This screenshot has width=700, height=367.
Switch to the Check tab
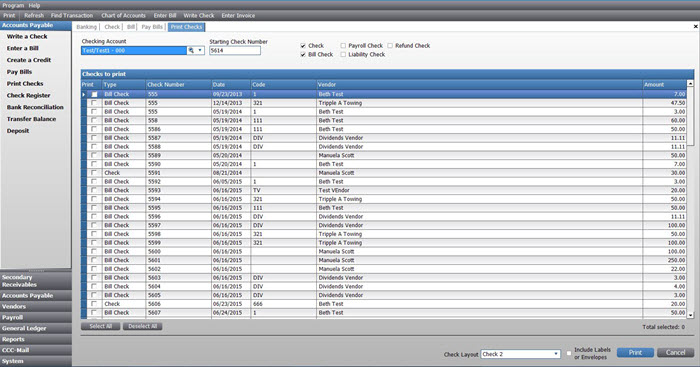click(x=112, y=27)
